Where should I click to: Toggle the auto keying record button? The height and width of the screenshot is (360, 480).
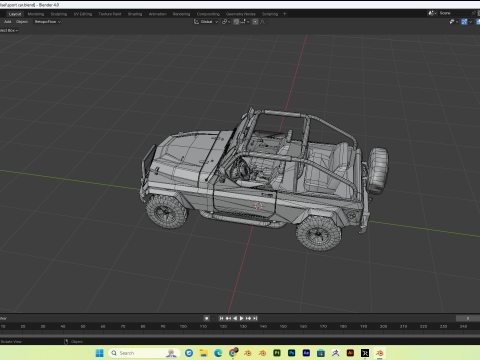pyautogui.click(x=207, y=318)
